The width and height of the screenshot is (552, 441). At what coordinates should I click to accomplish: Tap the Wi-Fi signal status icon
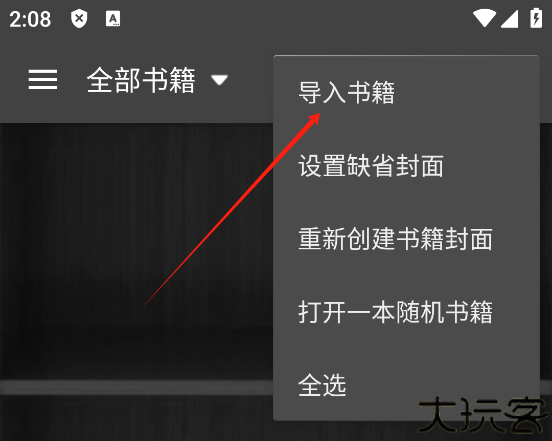(x=484, y=18)
